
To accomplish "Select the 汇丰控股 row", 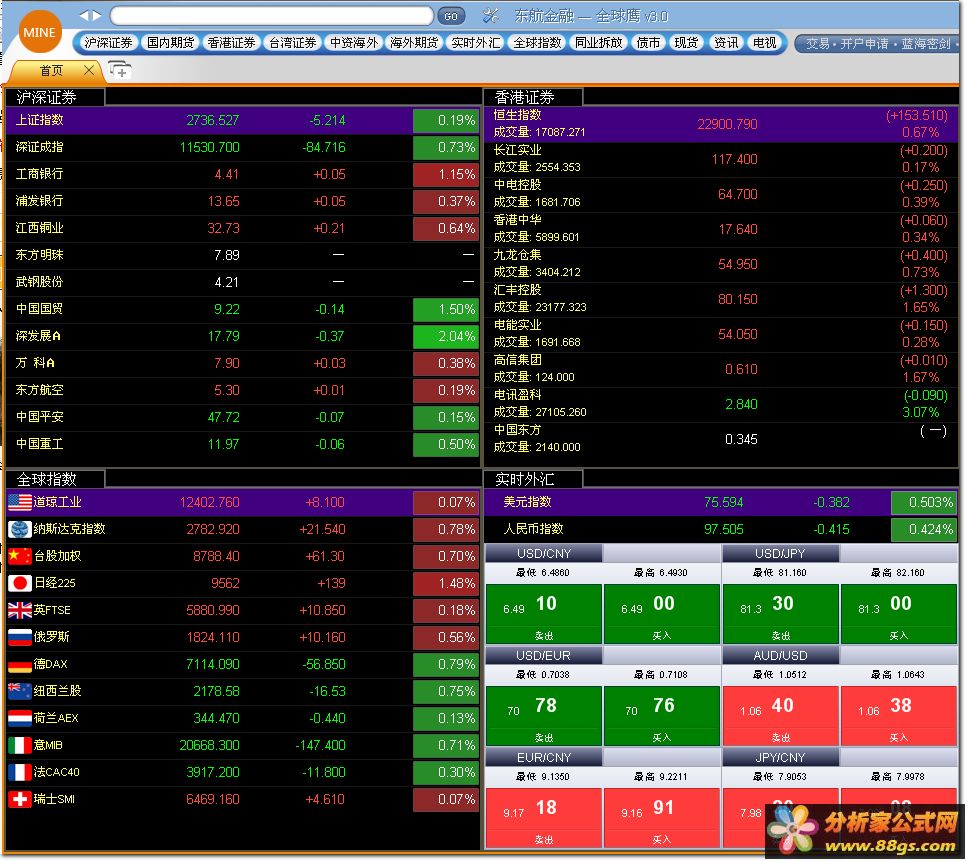I will (x=722, y=299).
